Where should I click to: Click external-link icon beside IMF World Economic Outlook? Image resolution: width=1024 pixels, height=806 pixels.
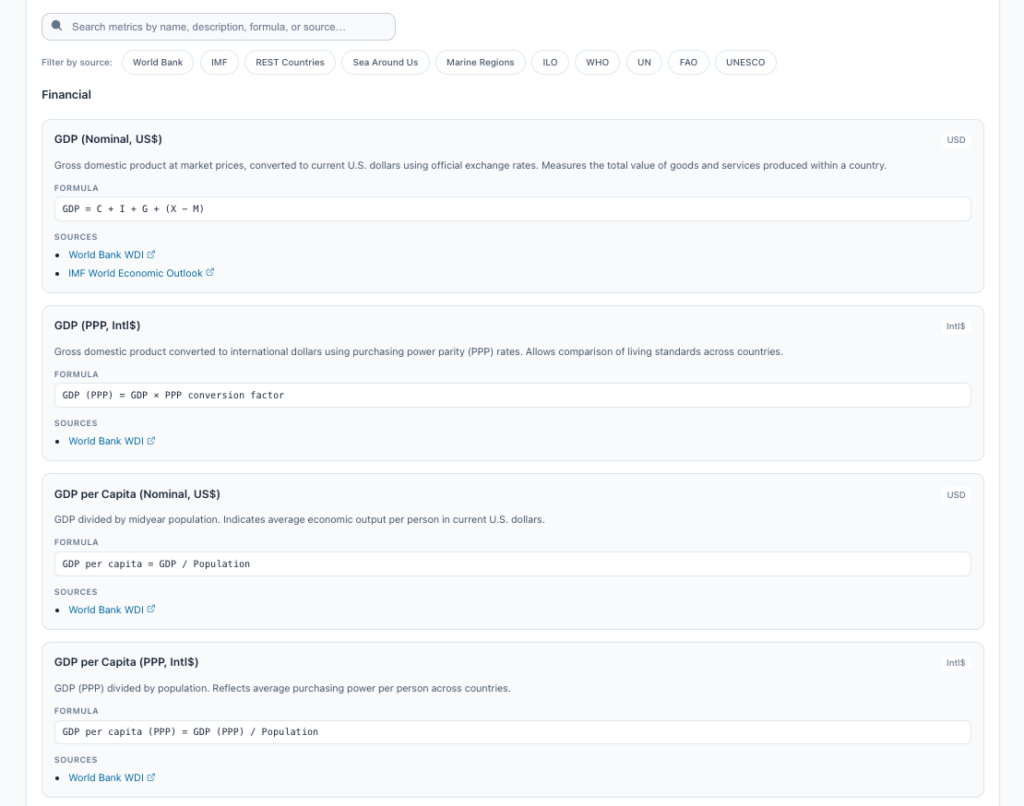click(x=210, y=273)
